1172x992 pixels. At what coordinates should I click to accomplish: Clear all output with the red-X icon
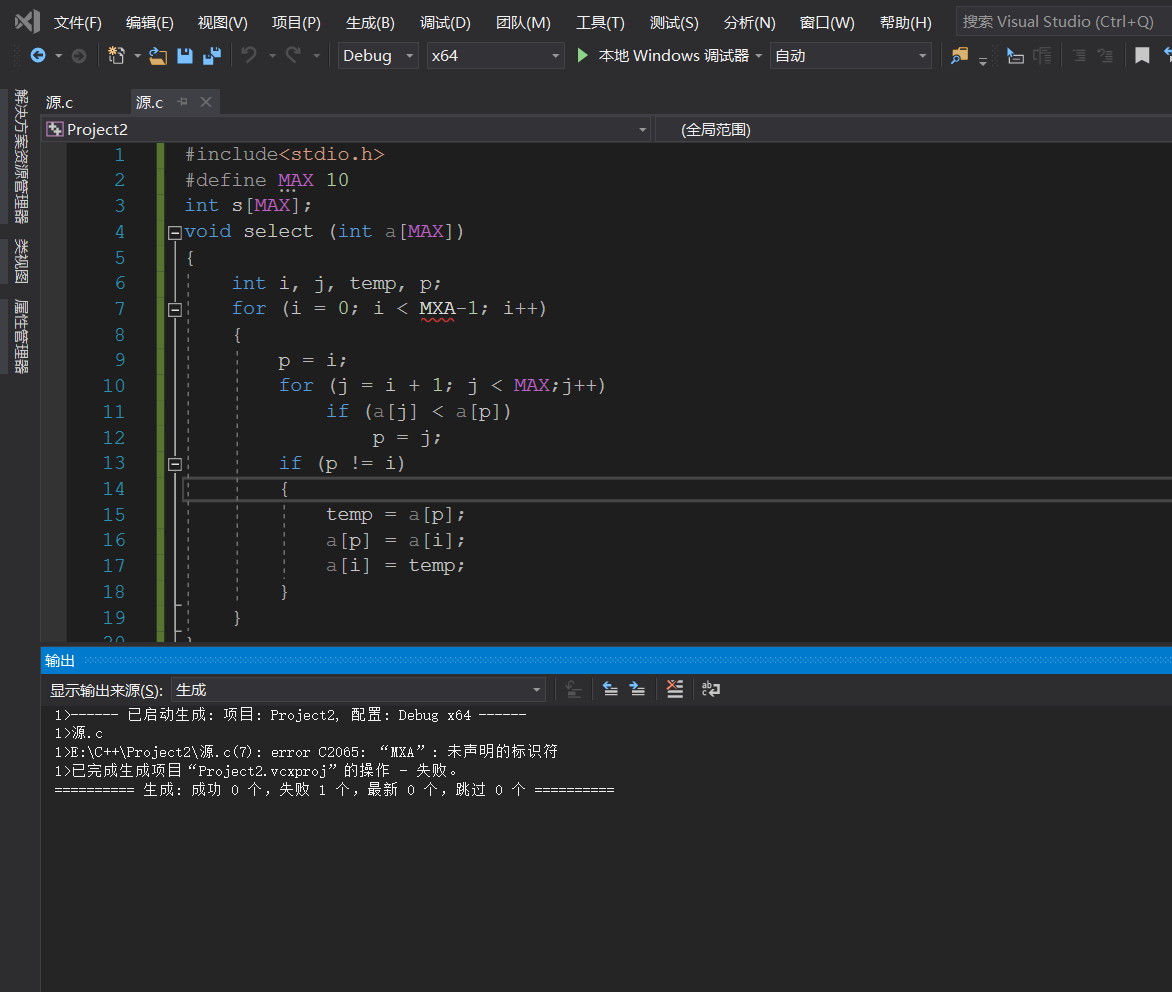[x=674, y=688]
